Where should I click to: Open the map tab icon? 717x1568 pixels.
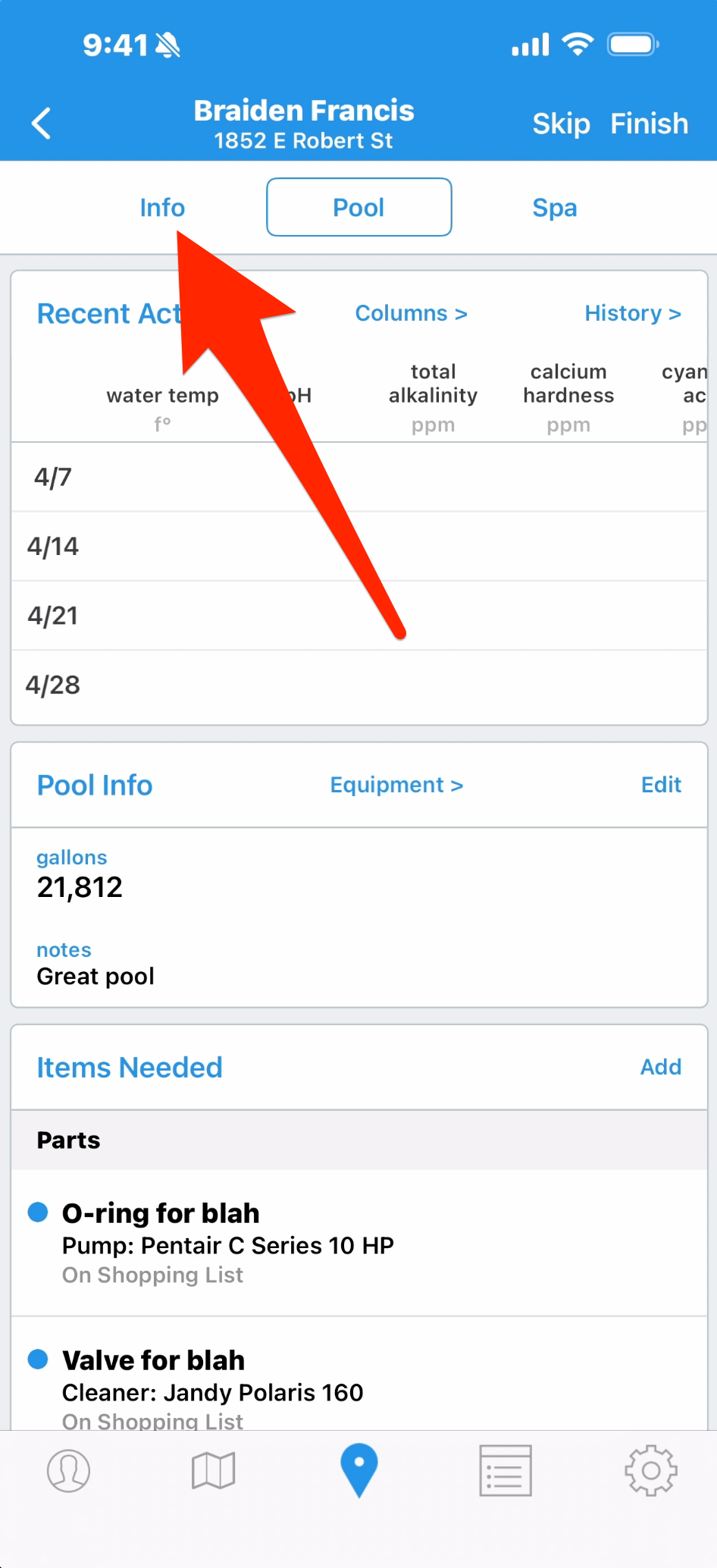click(214, 1470)
